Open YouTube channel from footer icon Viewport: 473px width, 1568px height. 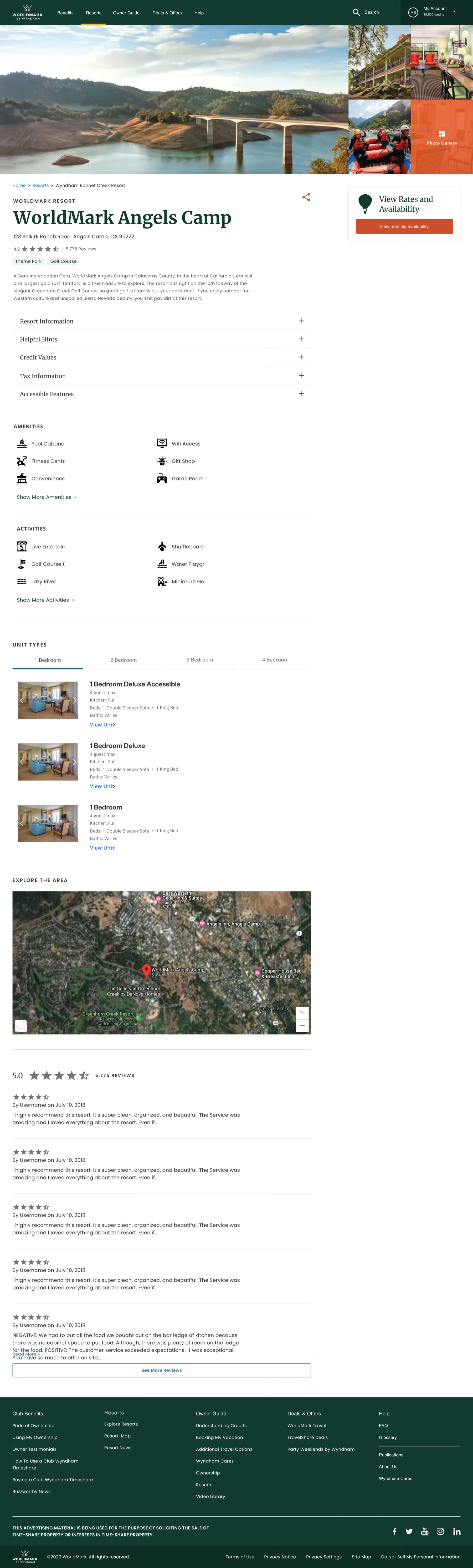coord(425,1531)
